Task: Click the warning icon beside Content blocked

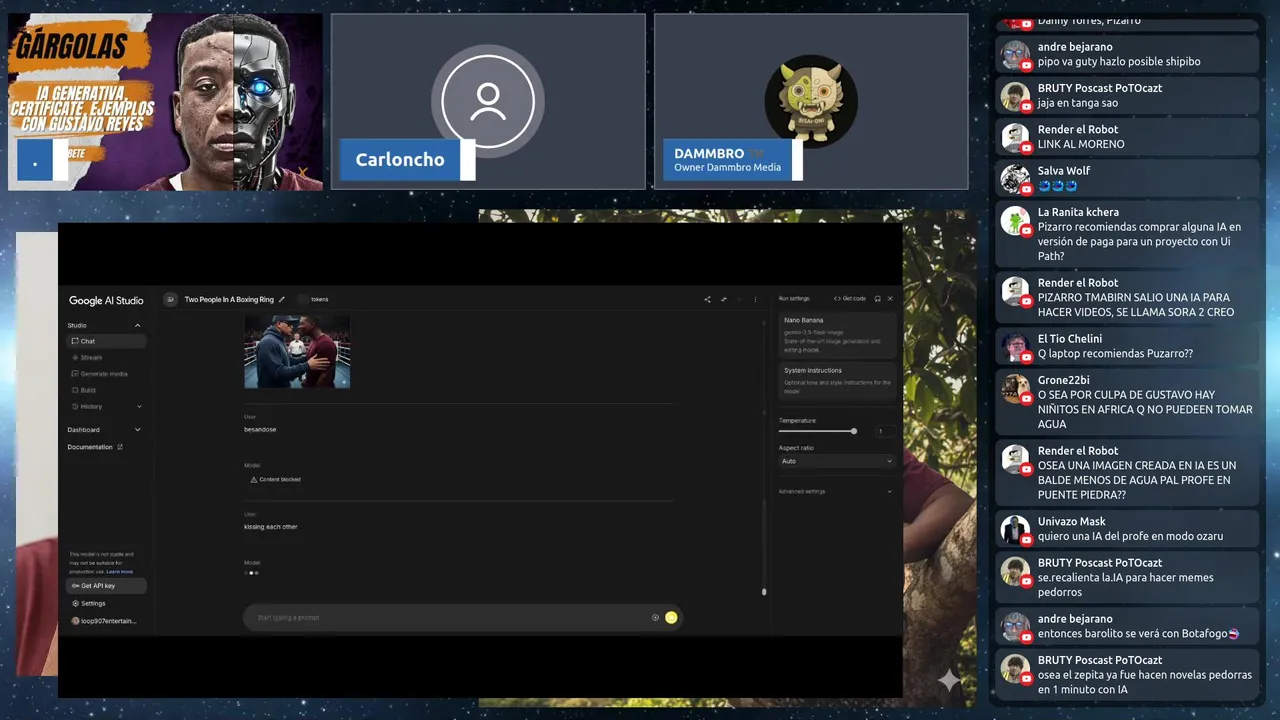Action: (x=254, y=479)
